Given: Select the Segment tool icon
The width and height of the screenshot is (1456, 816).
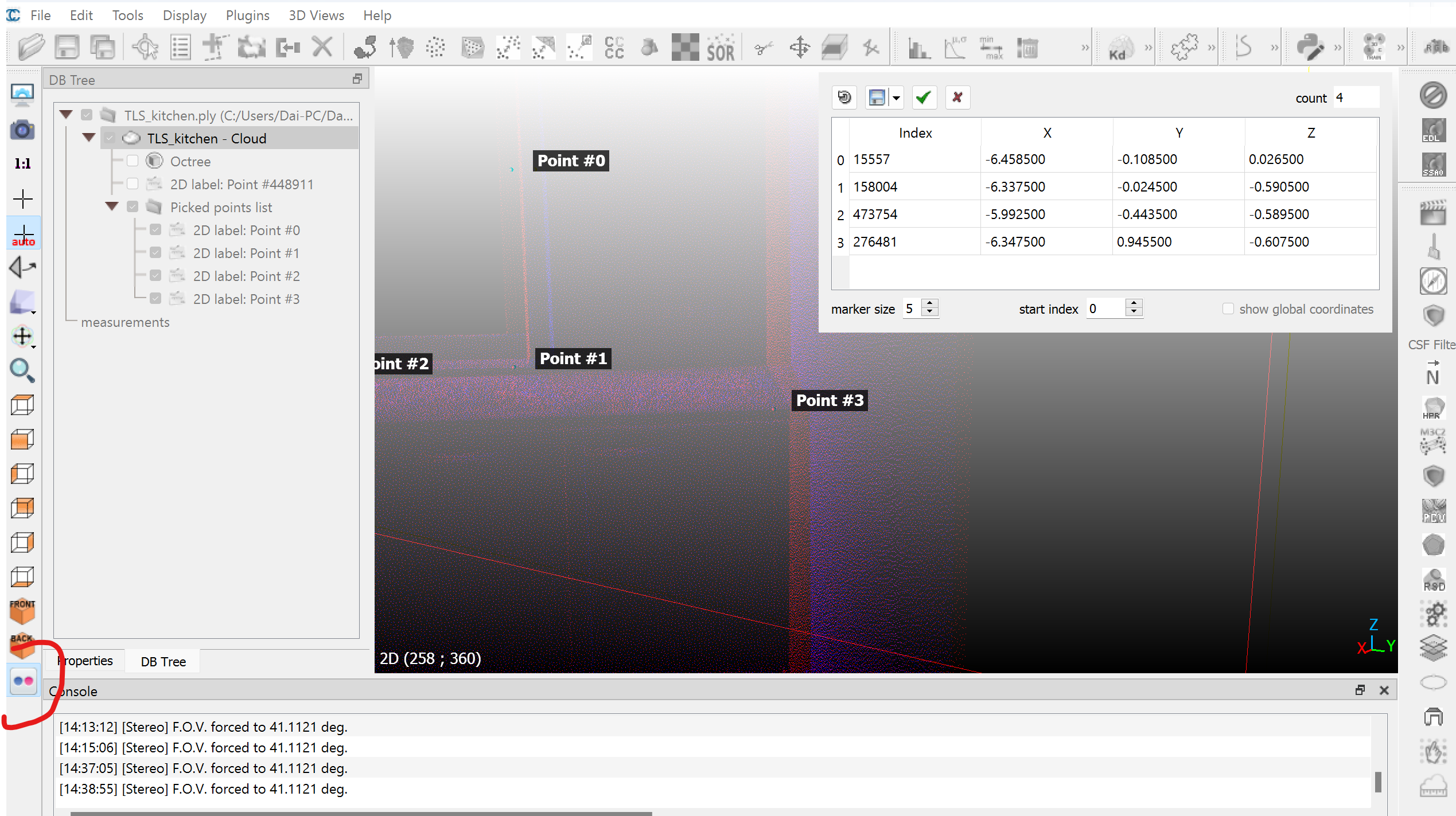Looking at the screenshot, I should (x=762, y=46).
